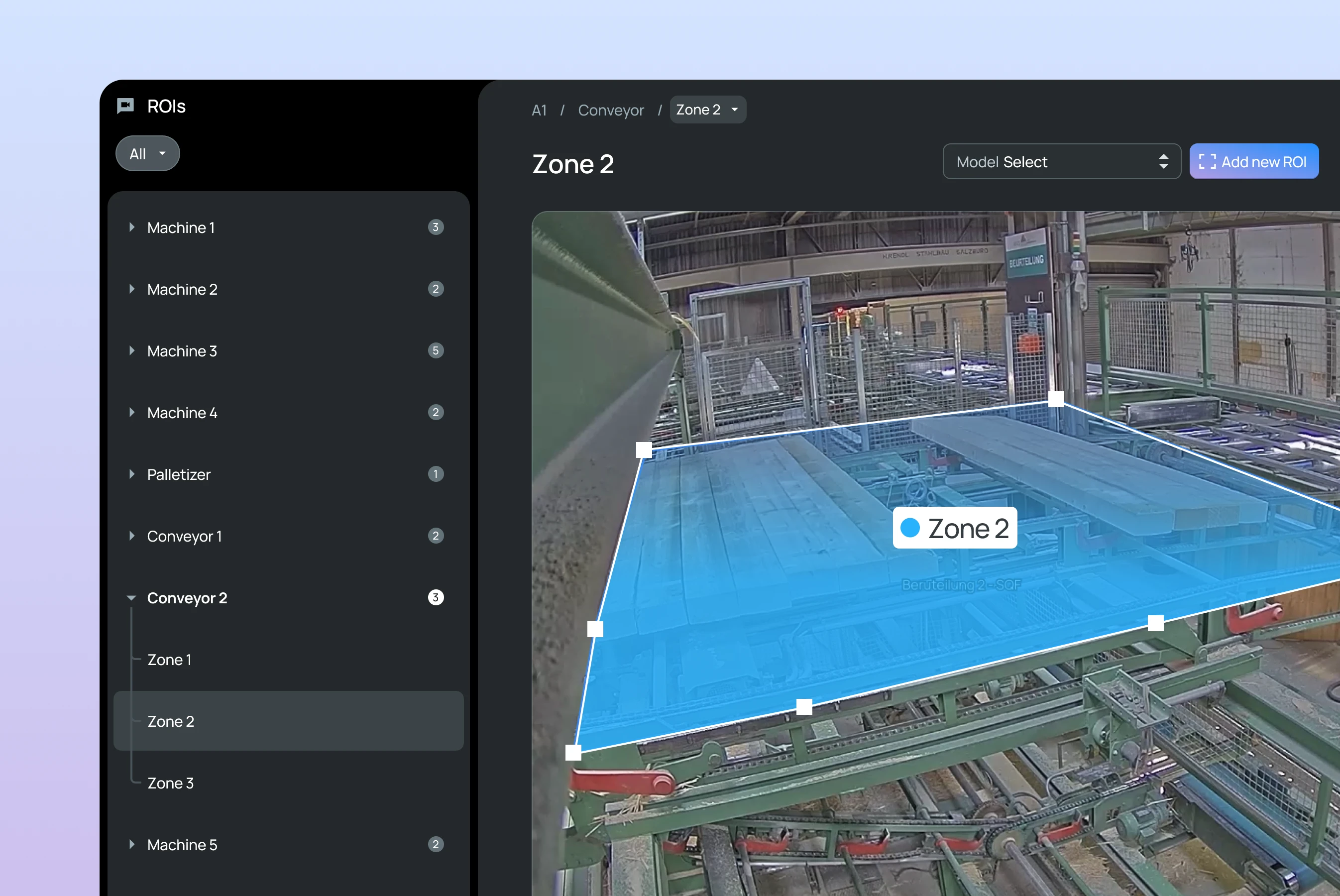The image size is (1340, 896).
Task: Open the All filter dropdown
Action: point(147,154)
